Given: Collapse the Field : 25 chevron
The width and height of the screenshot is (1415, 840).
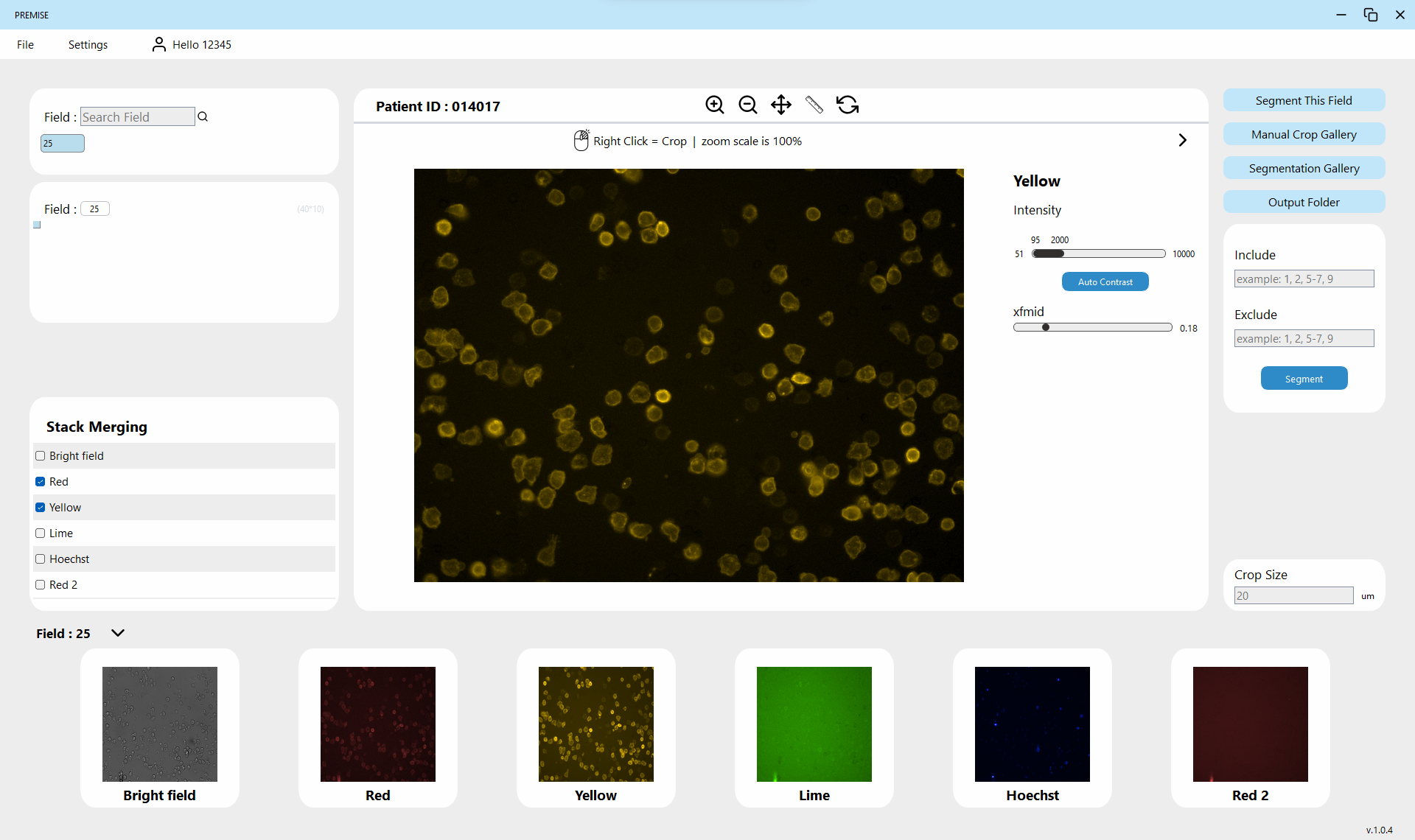Looking at the screenshot, I should 118,633.
